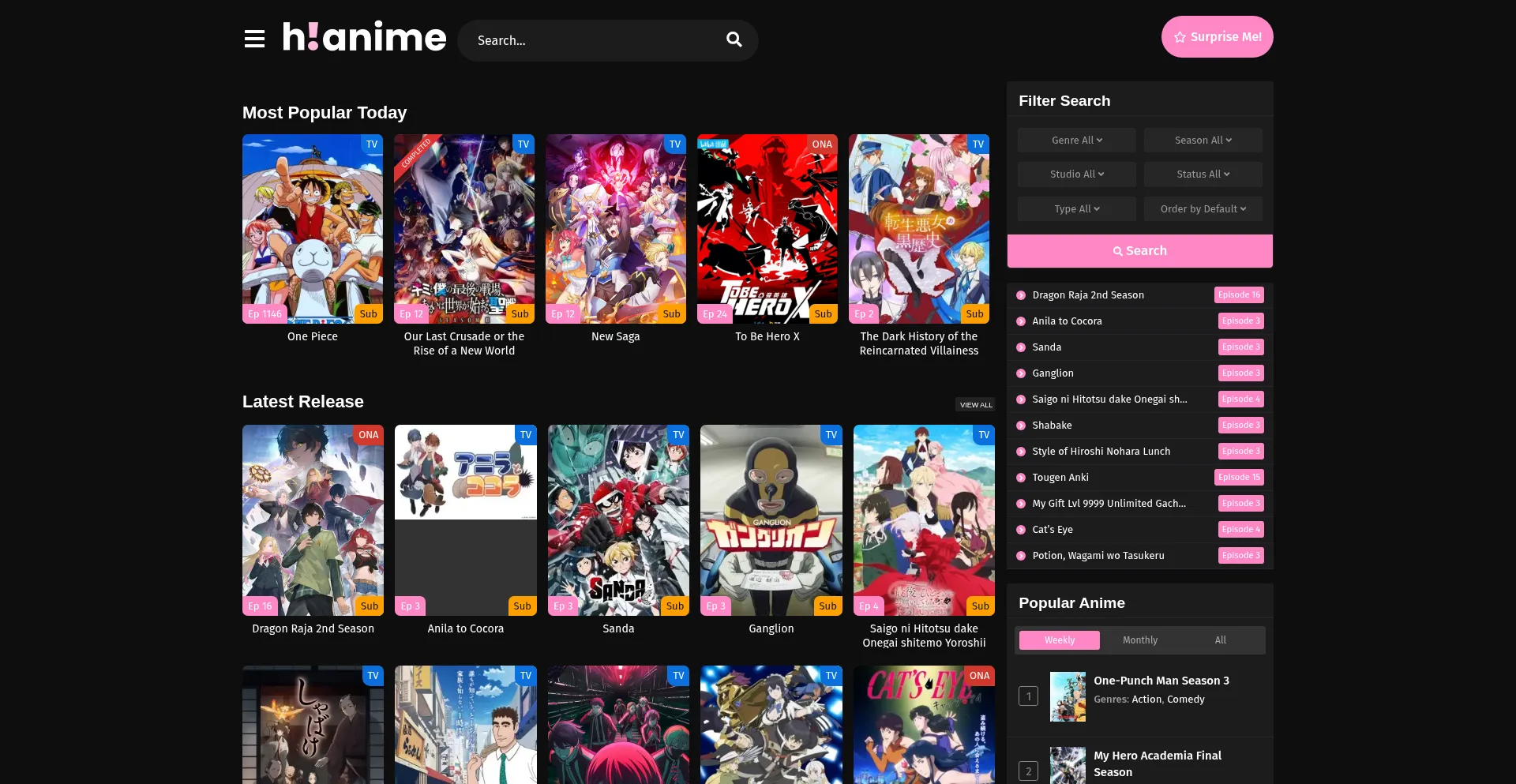This screenshot has width=1516, height=784.
Task: Click the h!anime site logo
Action: (364, 37)
